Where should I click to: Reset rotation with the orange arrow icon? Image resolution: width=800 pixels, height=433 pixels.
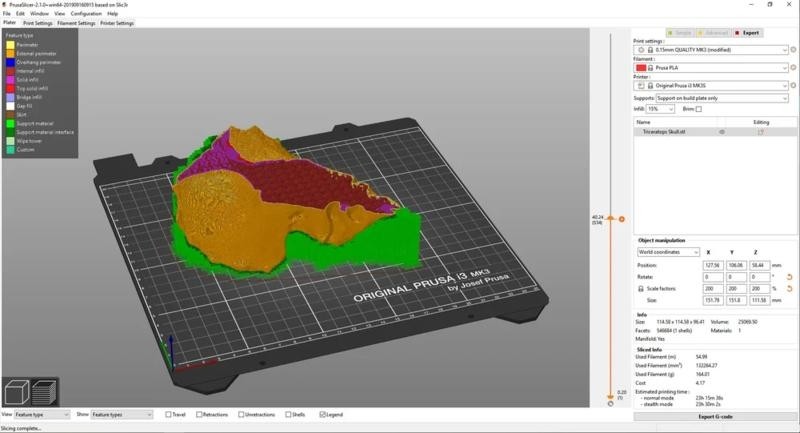pyautogui.click(x=791, y=276)
